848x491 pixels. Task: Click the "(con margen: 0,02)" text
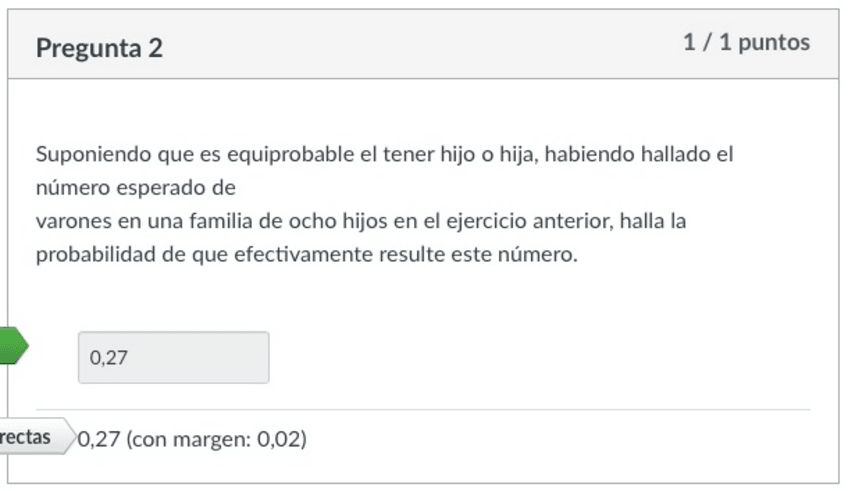click(217, 439)
